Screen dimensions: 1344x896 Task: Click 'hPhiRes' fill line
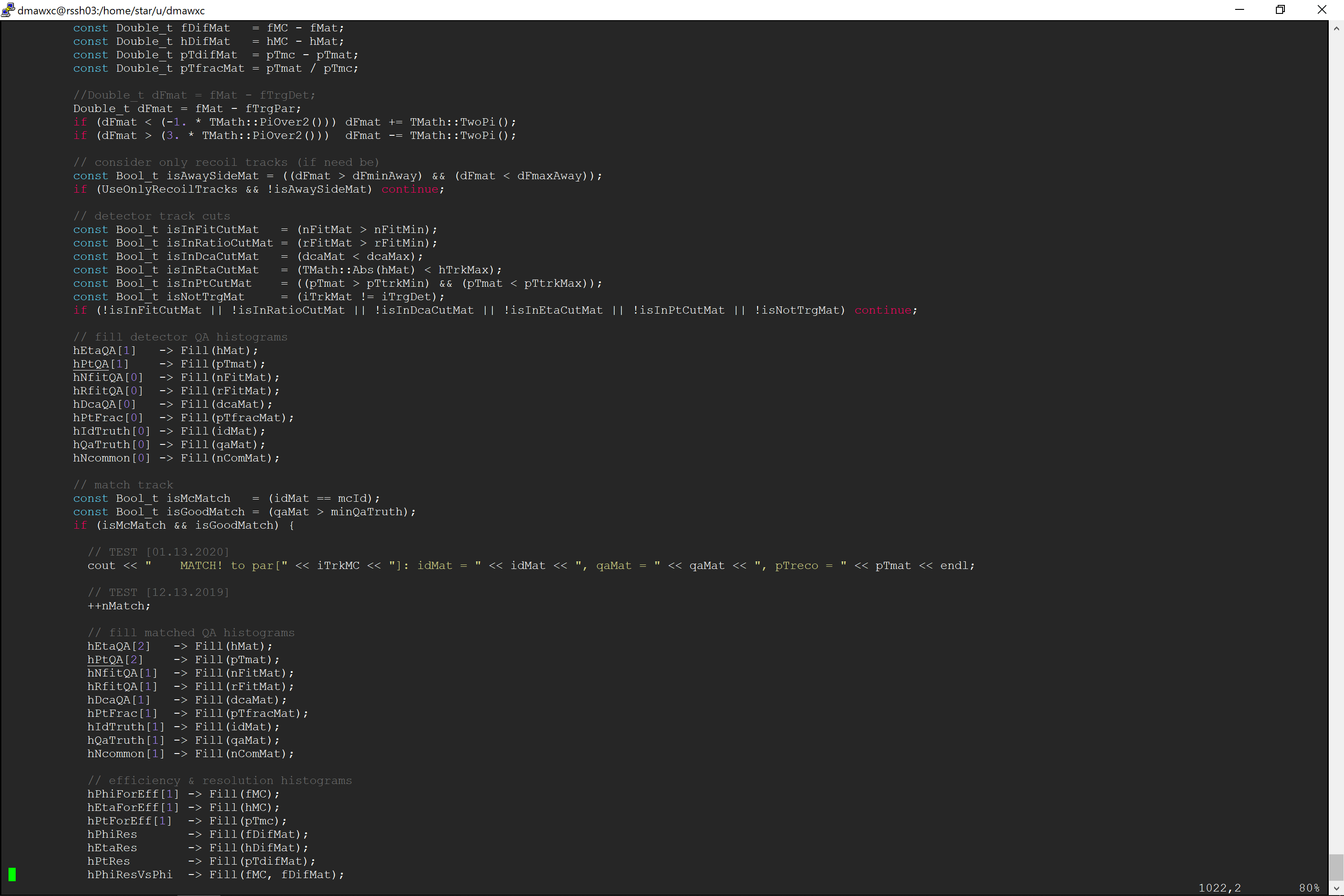(x=198, y=834)
